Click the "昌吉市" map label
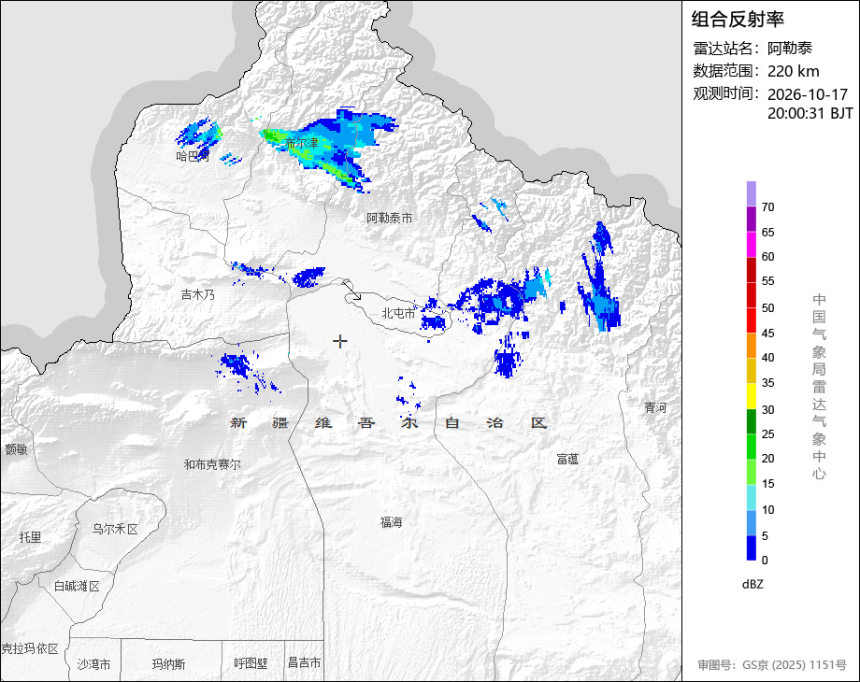860x682 pixels. (x=304, y=663)
